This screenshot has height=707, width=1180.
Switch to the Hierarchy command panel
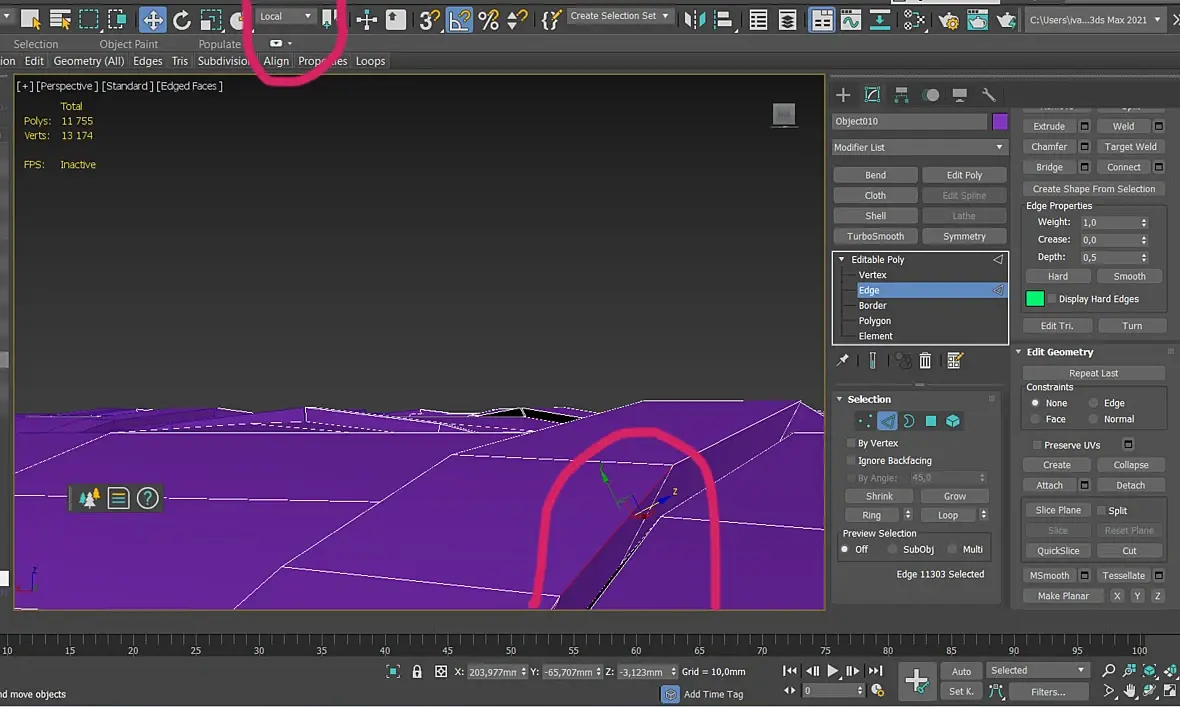pos(901,95)
